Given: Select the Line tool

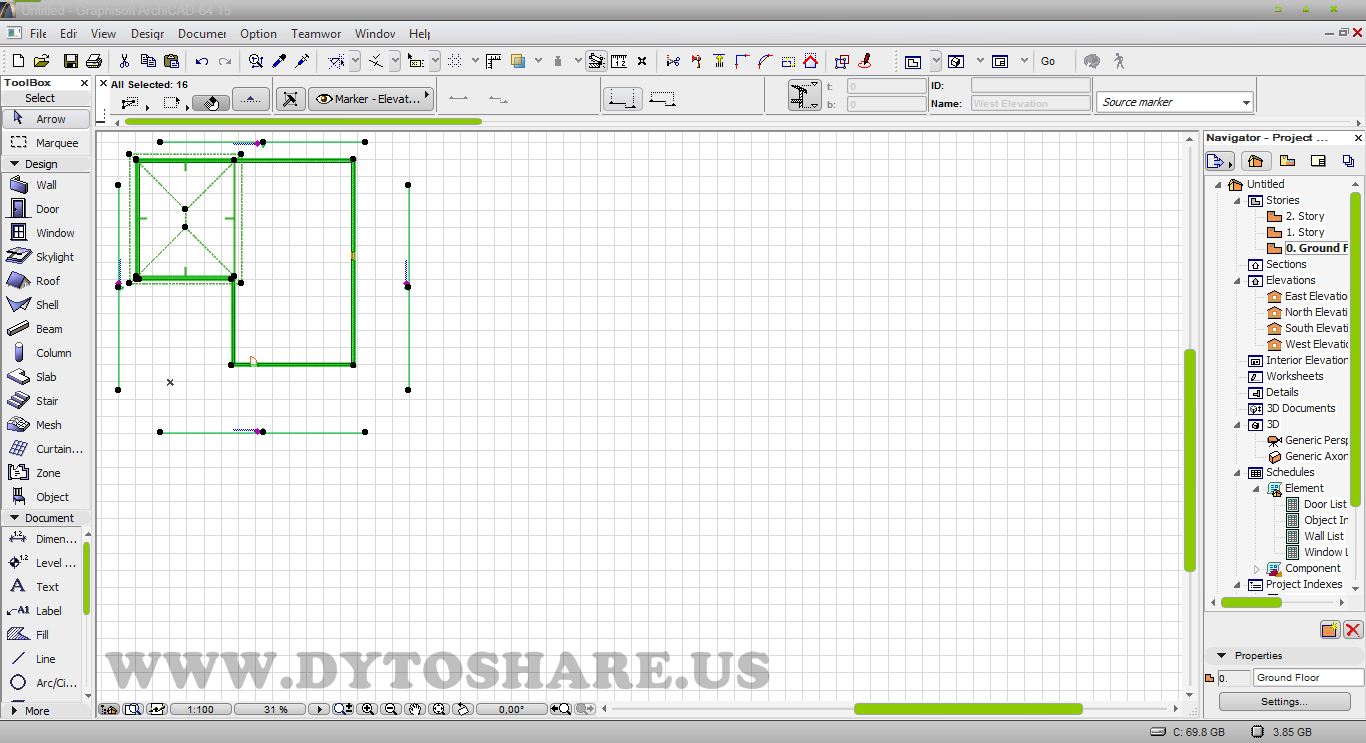Looking at the screenshot, I should [x=42, y=659].
